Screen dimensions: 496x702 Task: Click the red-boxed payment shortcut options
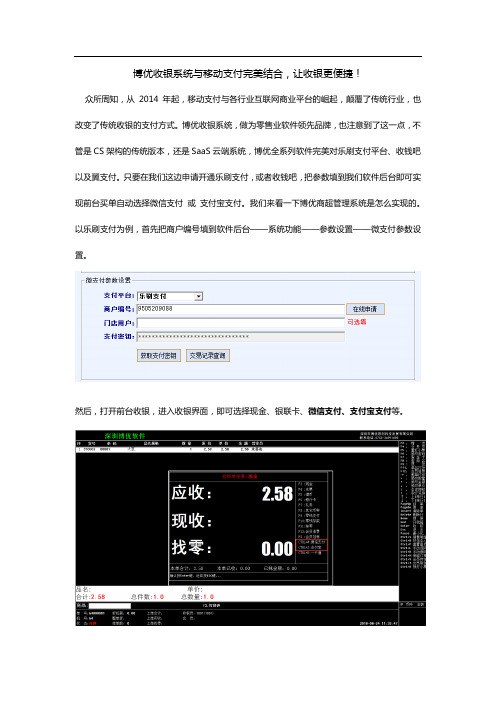coord(312,545)
